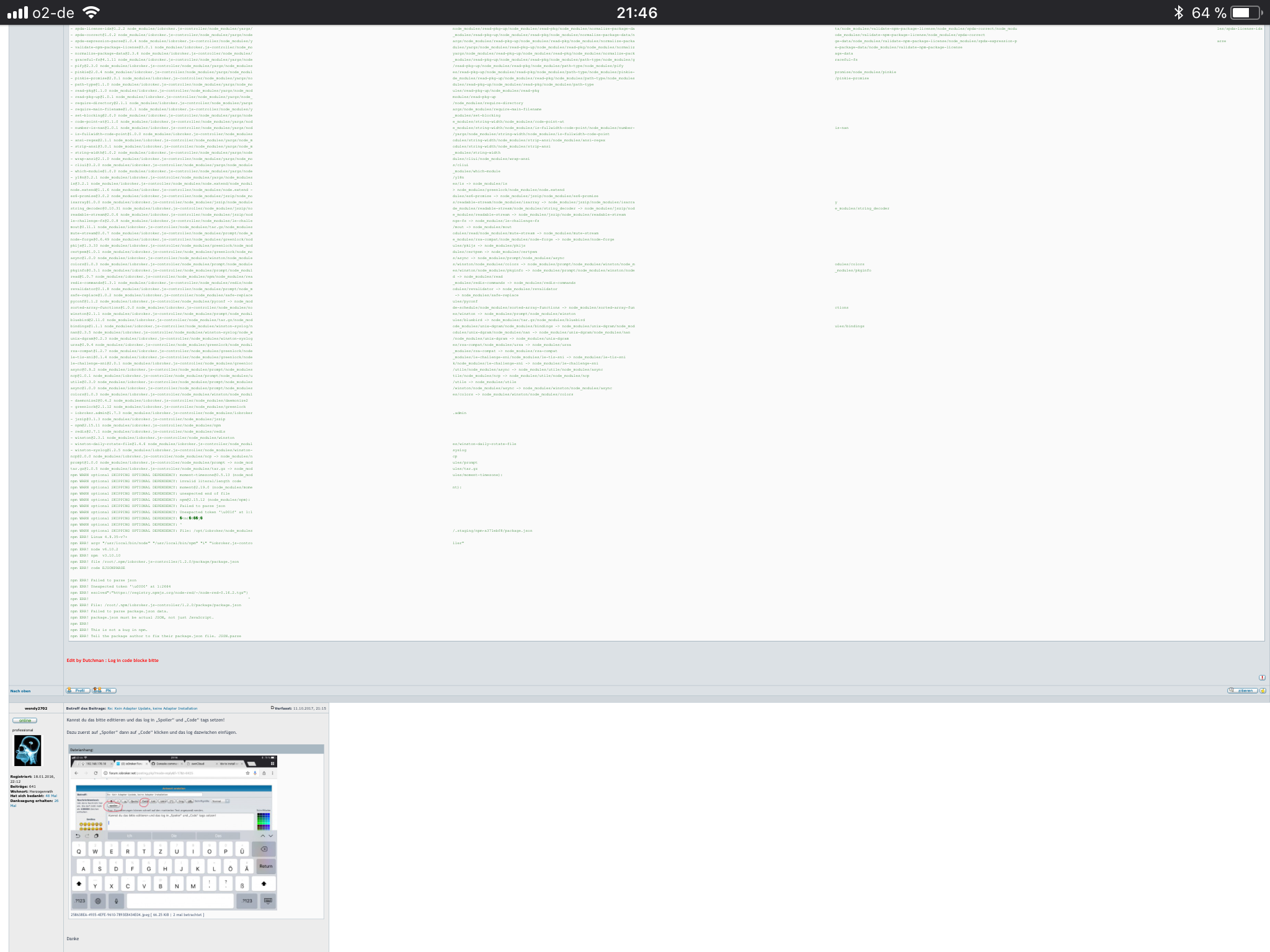Viewport: 1270px width, 952px height.
Task: Click the username wendy2702
Action: (x=36, y=708)
